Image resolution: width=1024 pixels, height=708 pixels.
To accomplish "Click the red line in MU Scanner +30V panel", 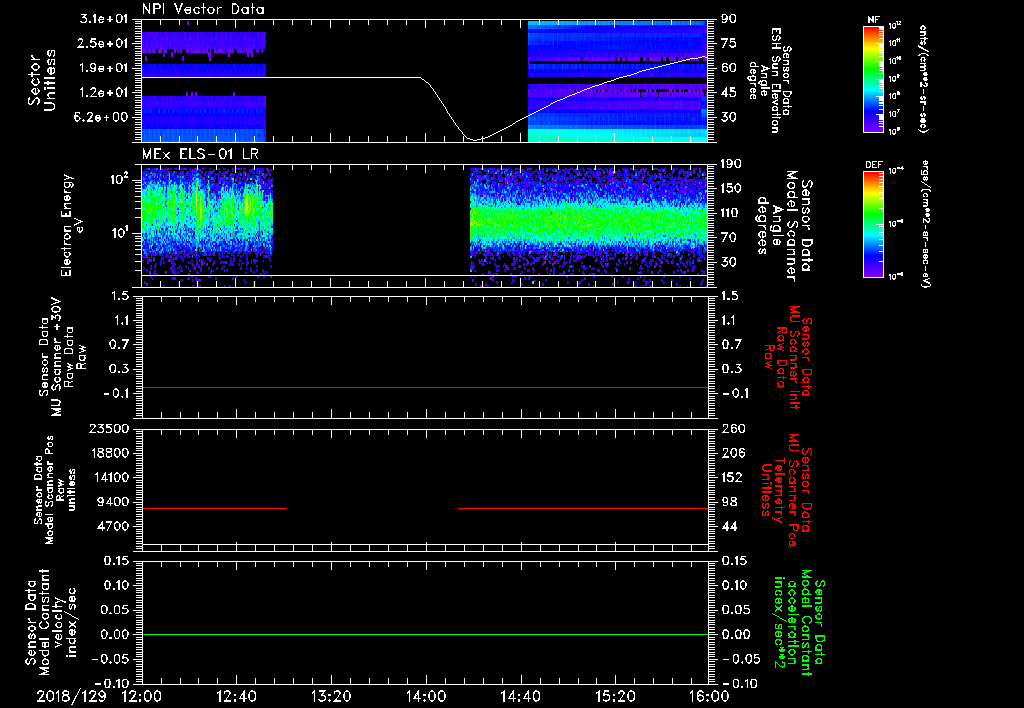I will (x=425, y=387).
